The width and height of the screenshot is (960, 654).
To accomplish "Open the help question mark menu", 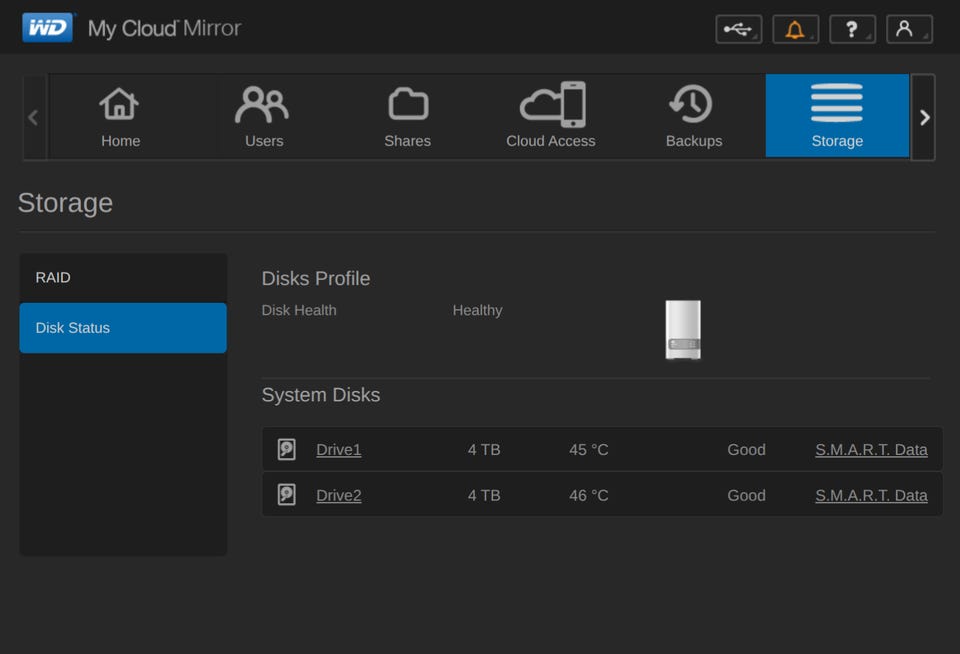I will coord(852,29).
